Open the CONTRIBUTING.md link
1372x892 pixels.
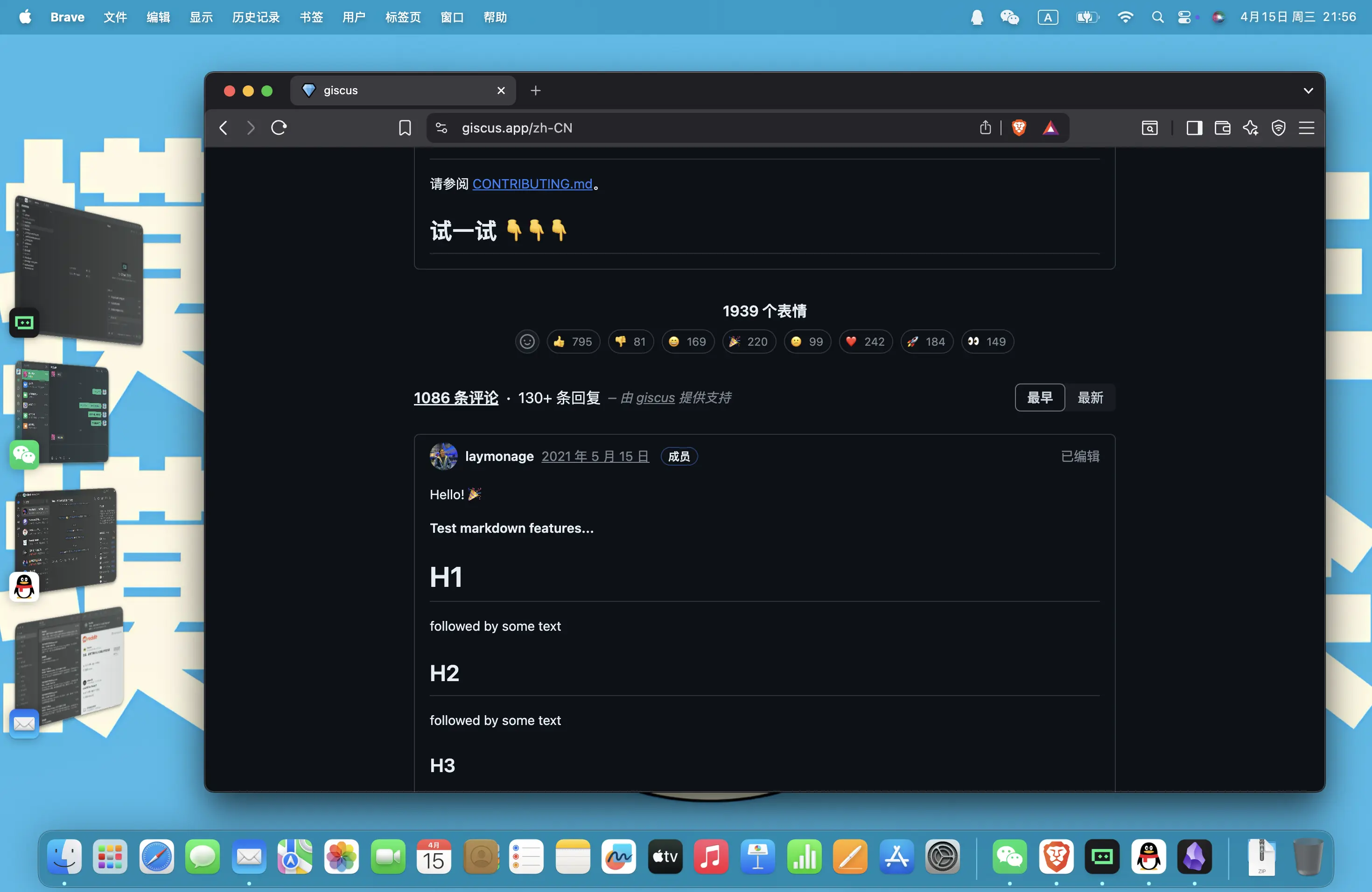pyautogui.click(x=532, y=184)
